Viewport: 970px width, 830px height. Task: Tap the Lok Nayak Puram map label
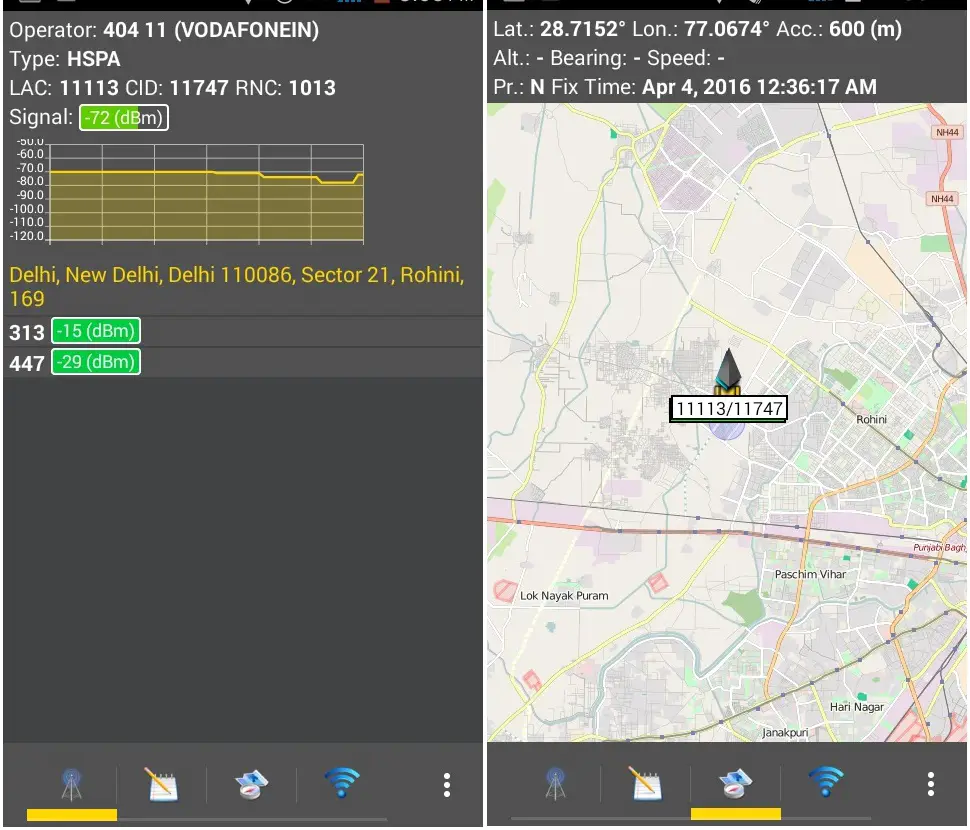coord(564,596)
